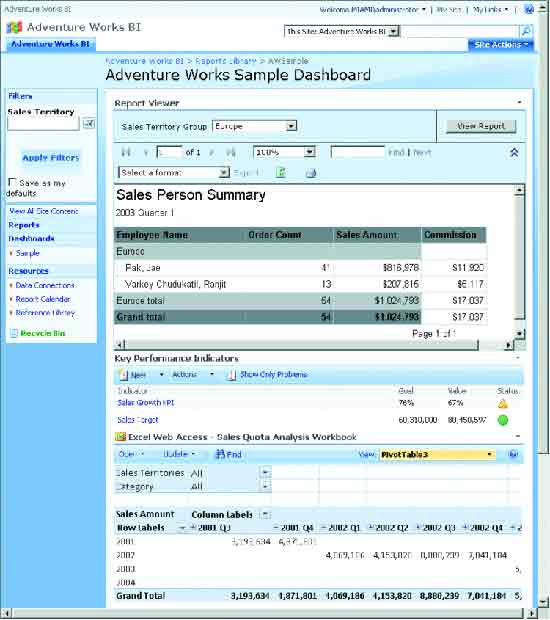Open Reference Library link
The image size is (550, 620).
(x=45, y=313)
